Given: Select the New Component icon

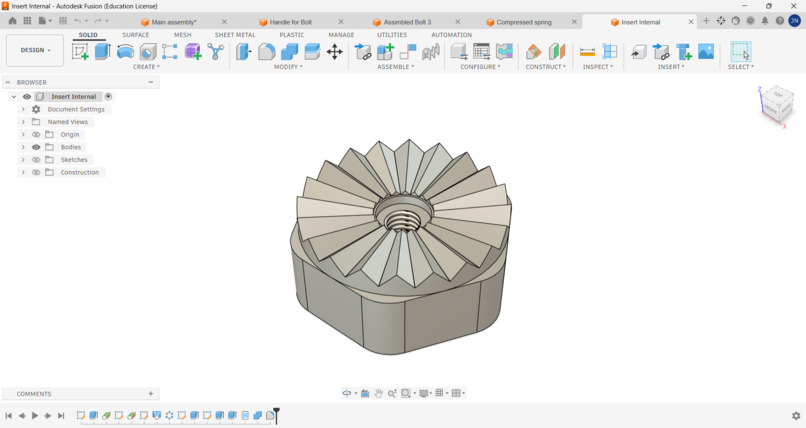Looking at the screenshot, I should pyautogui.click(x=385, y=51).
